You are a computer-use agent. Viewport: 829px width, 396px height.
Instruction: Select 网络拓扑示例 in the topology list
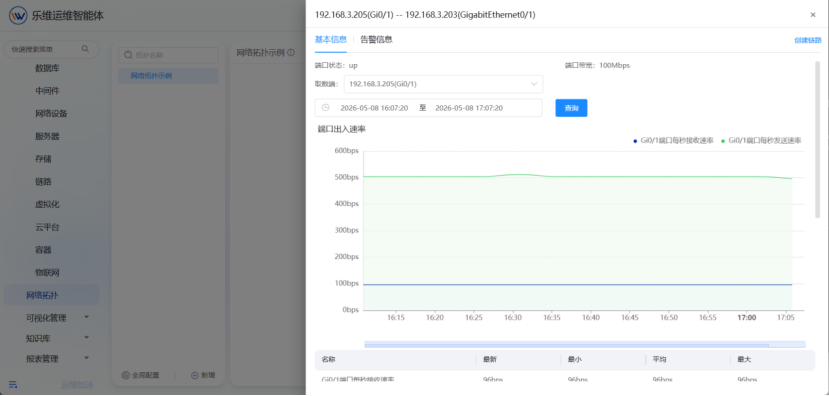168,76
